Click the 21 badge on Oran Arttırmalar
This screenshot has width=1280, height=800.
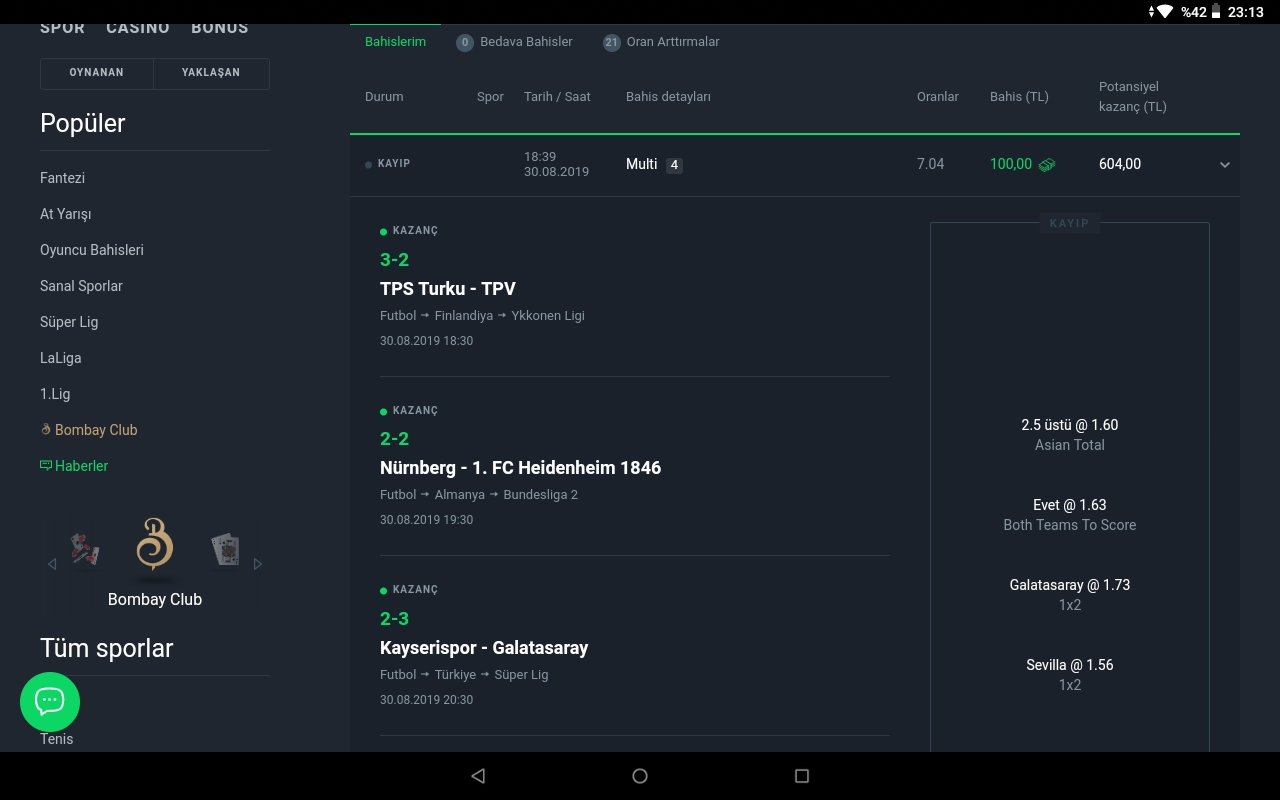pyautogui.click(x=611, y=42)
